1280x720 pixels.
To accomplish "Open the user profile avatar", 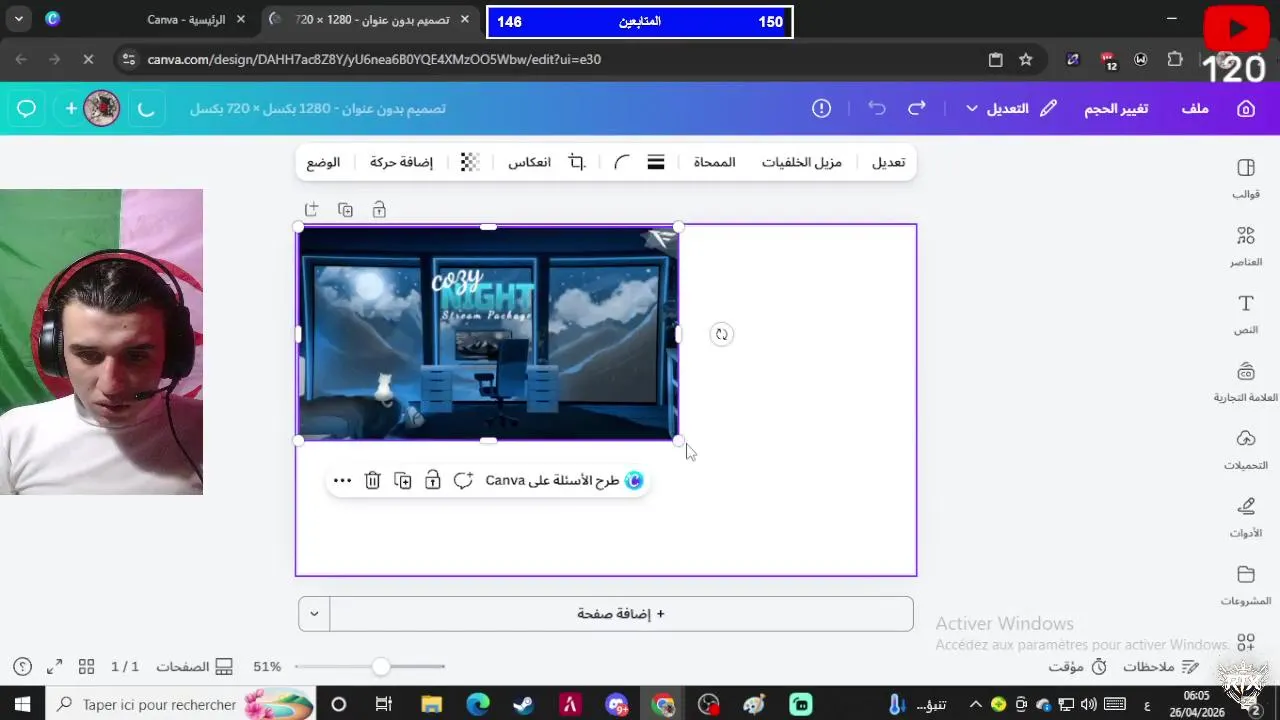I will pos(102,108).
